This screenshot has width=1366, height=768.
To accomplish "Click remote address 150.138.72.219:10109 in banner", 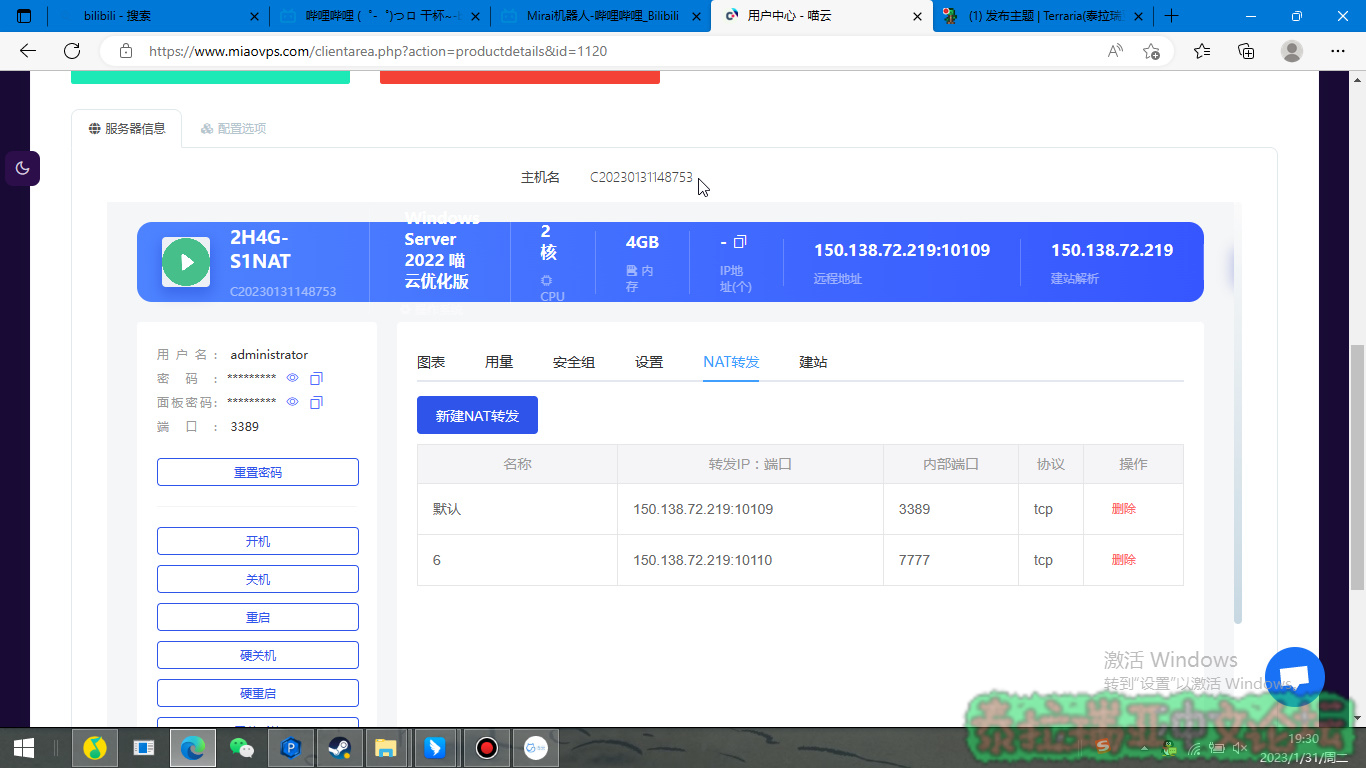I will [x=902, y=250].
